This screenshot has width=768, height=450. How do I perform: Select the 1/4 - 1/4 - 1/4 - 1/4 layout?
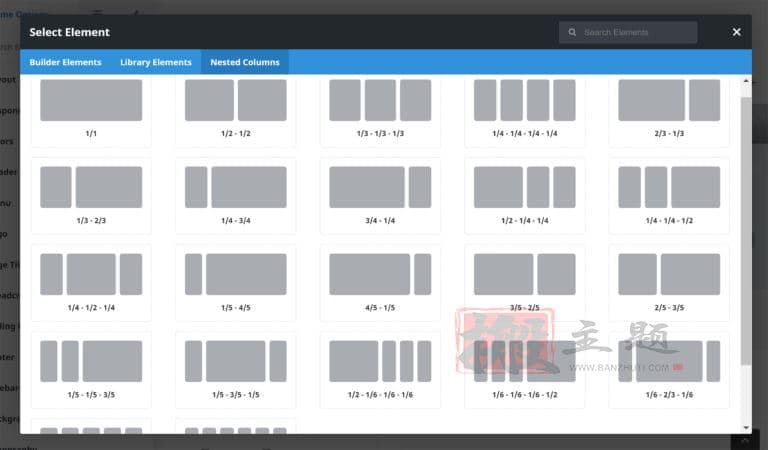[x=525, y=110]
